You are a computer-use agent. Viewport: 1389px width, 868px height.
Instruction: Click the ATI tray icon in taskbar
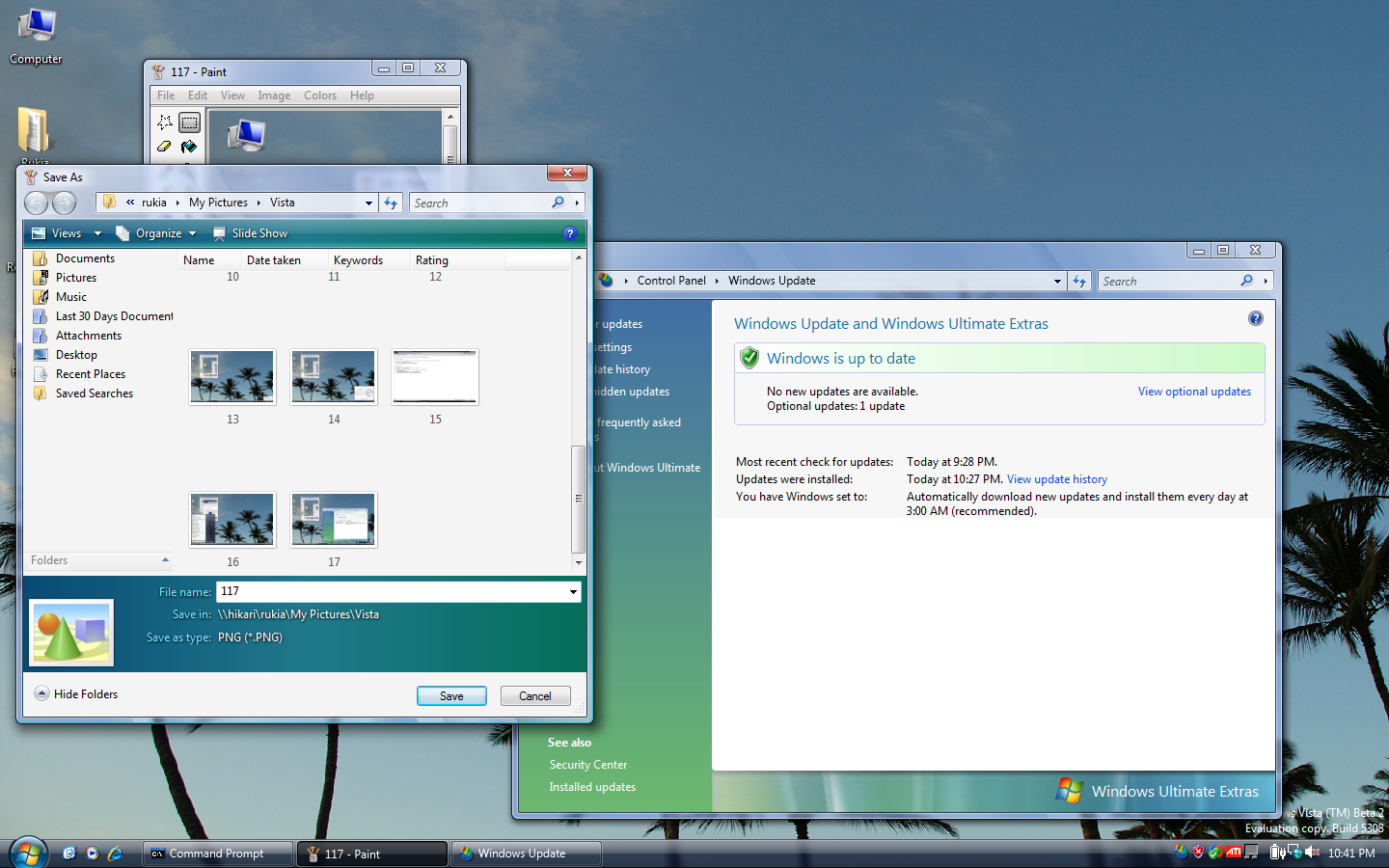(1234, 853)
